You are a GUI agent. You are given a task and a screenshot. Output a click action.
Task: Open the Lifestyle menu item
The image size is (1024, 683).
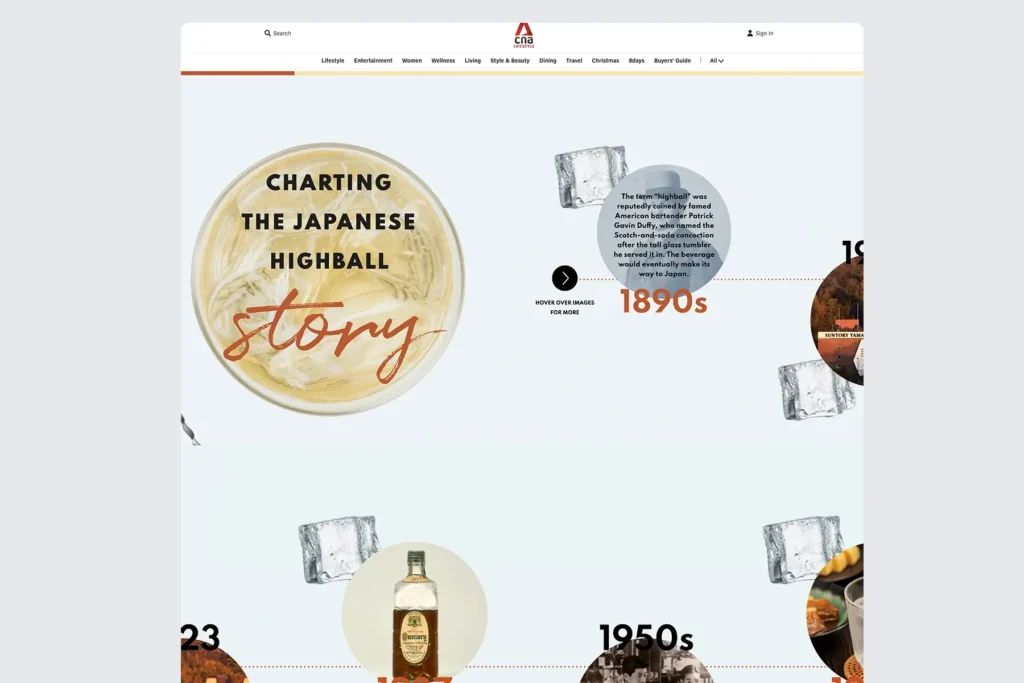point(332,61)
